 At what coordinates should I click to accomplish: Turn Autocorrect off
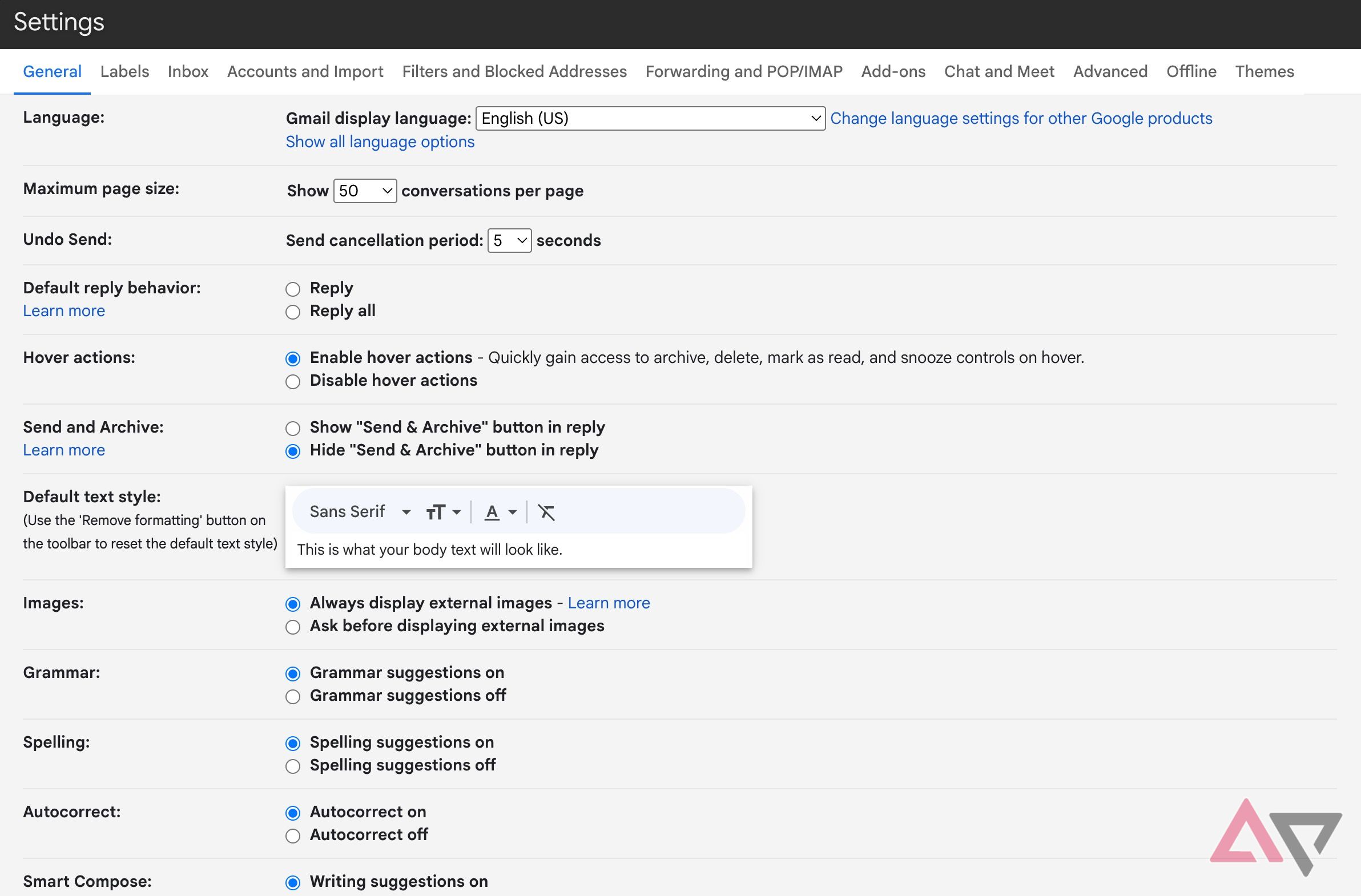tap(293, 836)
